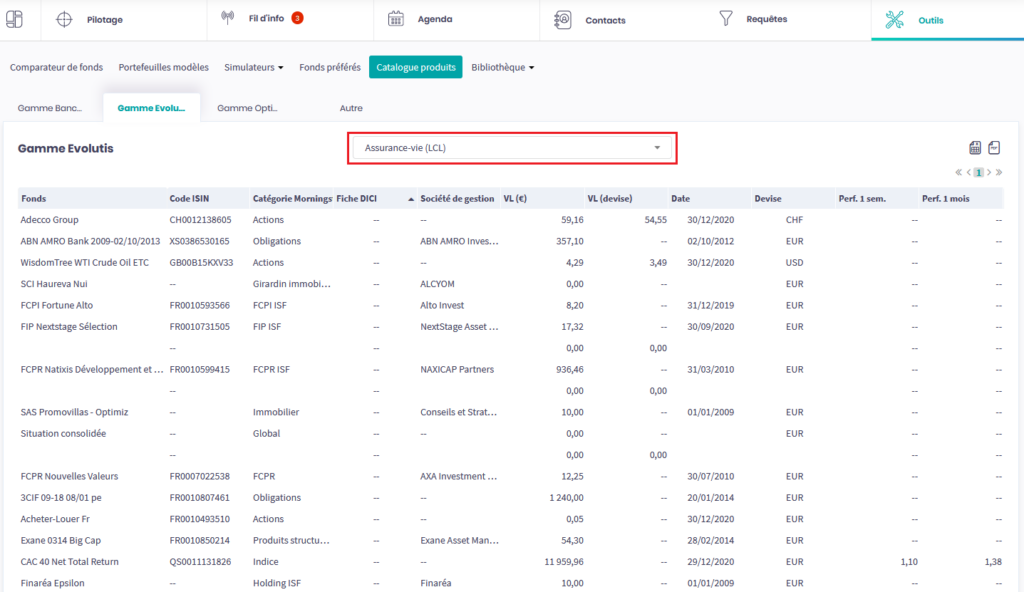Expand the Simulateurs menu
Screen dimensions: 1024x592
coord(254,67)
